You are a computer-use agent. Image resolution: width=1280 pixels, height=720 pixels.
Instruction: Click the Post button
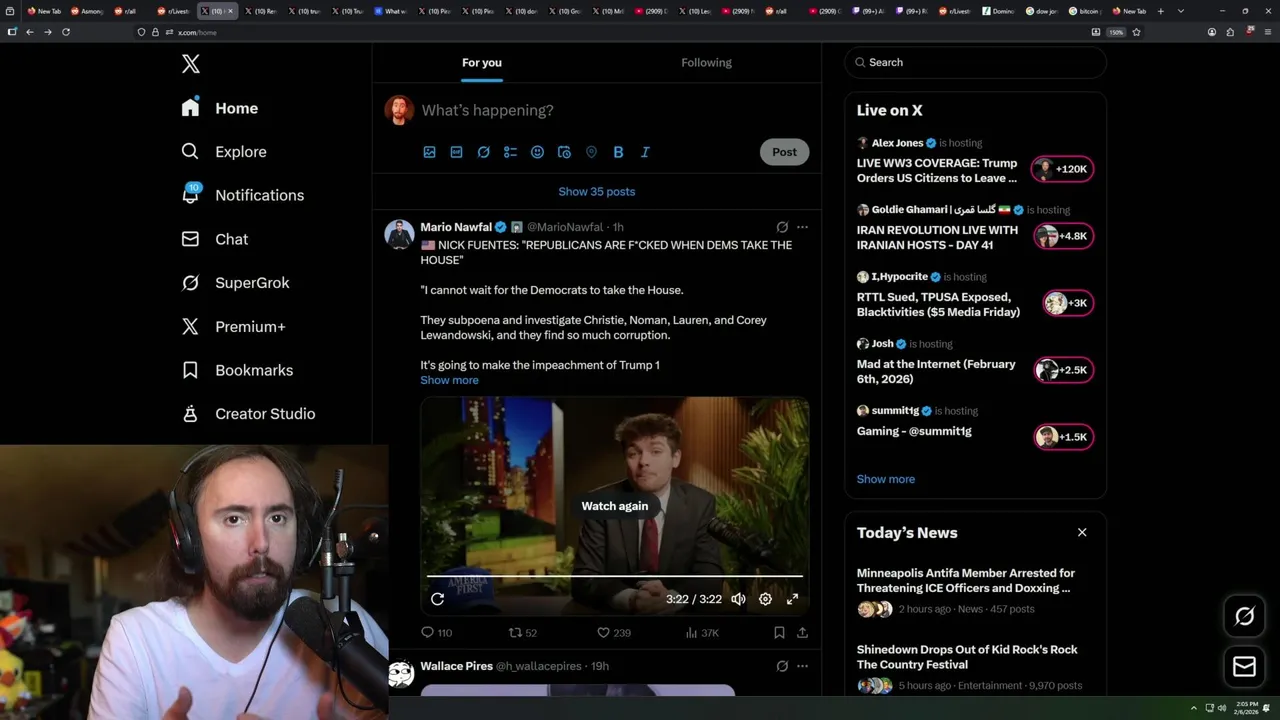coord(784,152)
